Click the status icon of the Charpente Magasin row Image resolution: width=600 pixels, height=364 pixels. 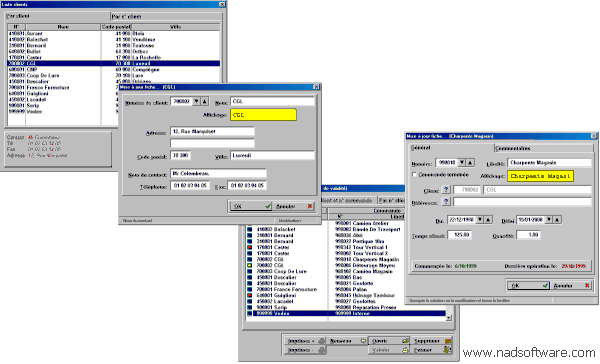pos(250,260)
